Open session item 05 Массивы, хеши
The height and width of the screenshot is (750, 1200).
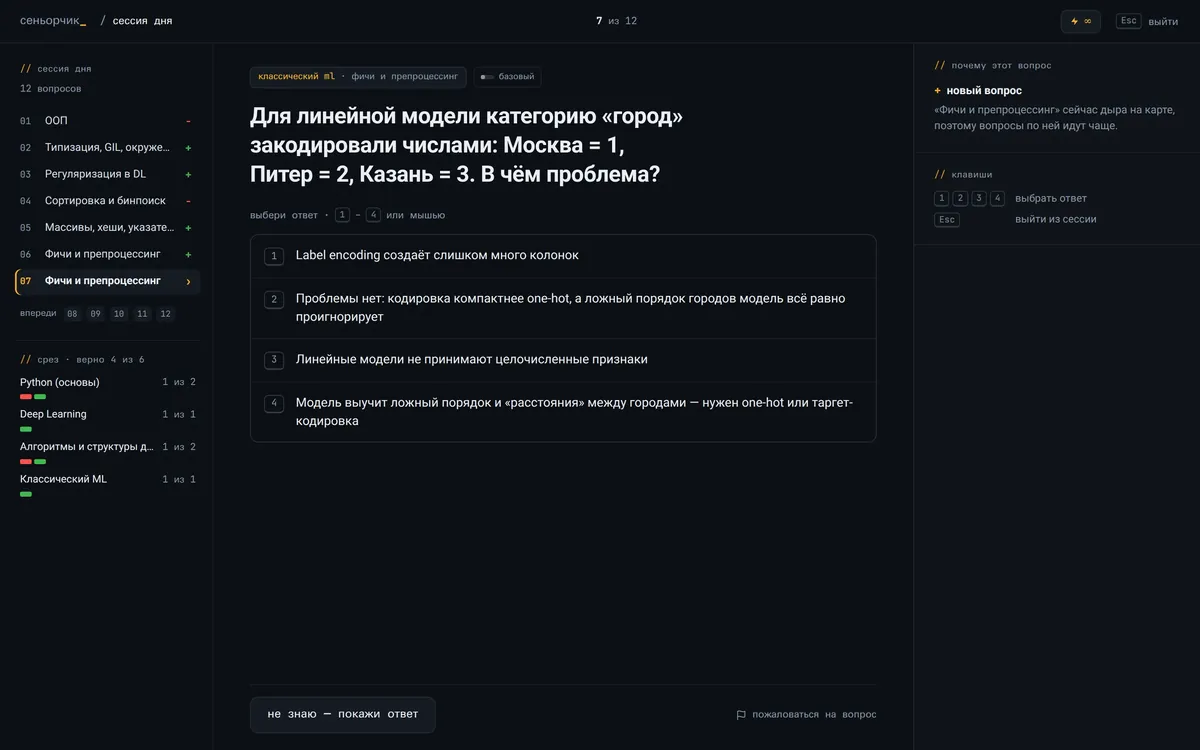coord(107,227)
